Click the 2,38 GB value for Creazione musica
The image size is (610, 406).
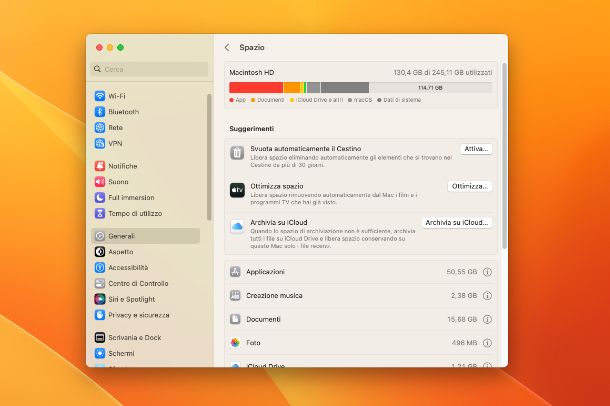[464, 296]
